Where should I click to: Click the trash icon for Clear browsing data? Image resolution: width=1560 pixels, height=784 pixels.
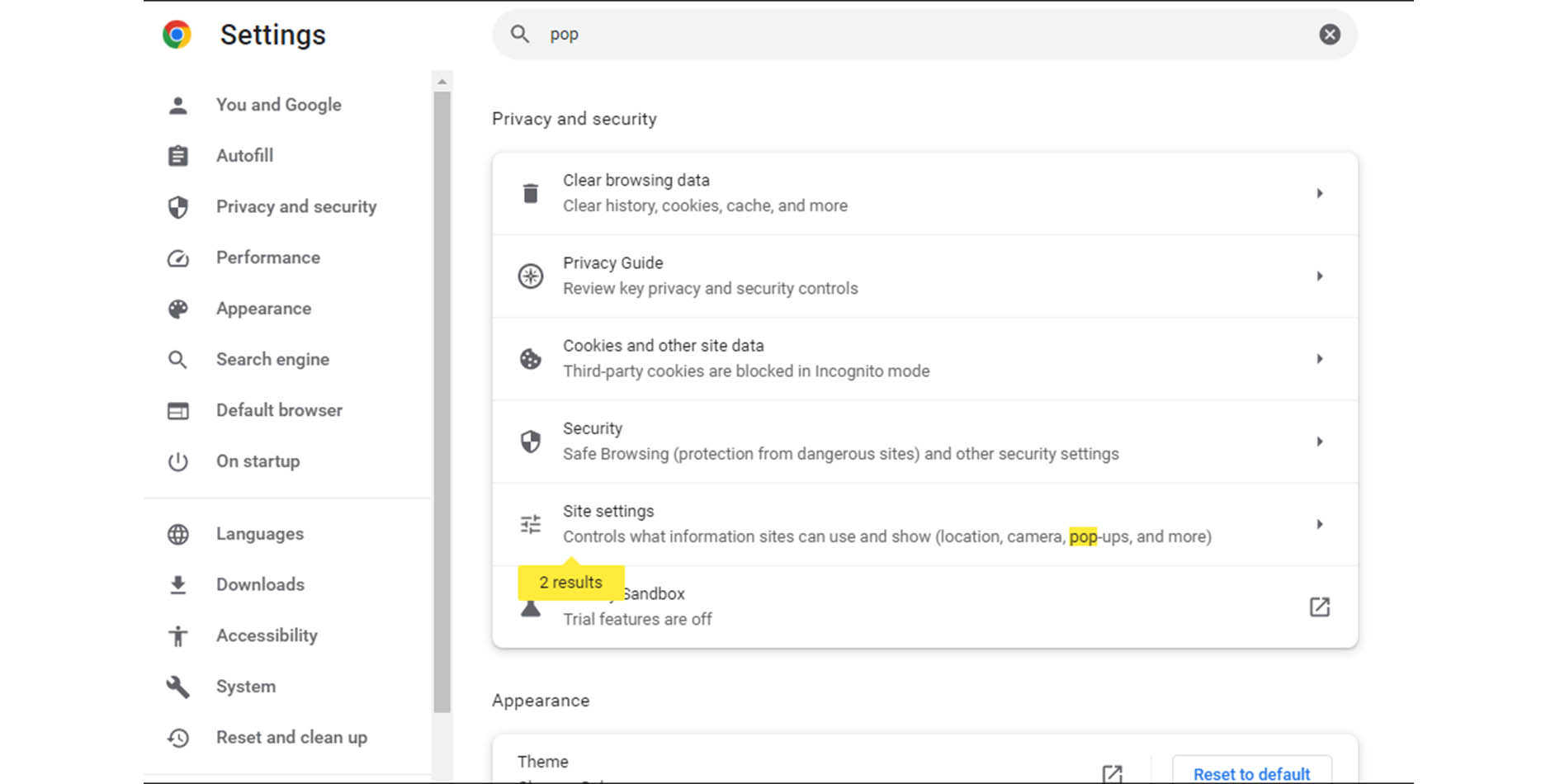(x=531, y=193)
